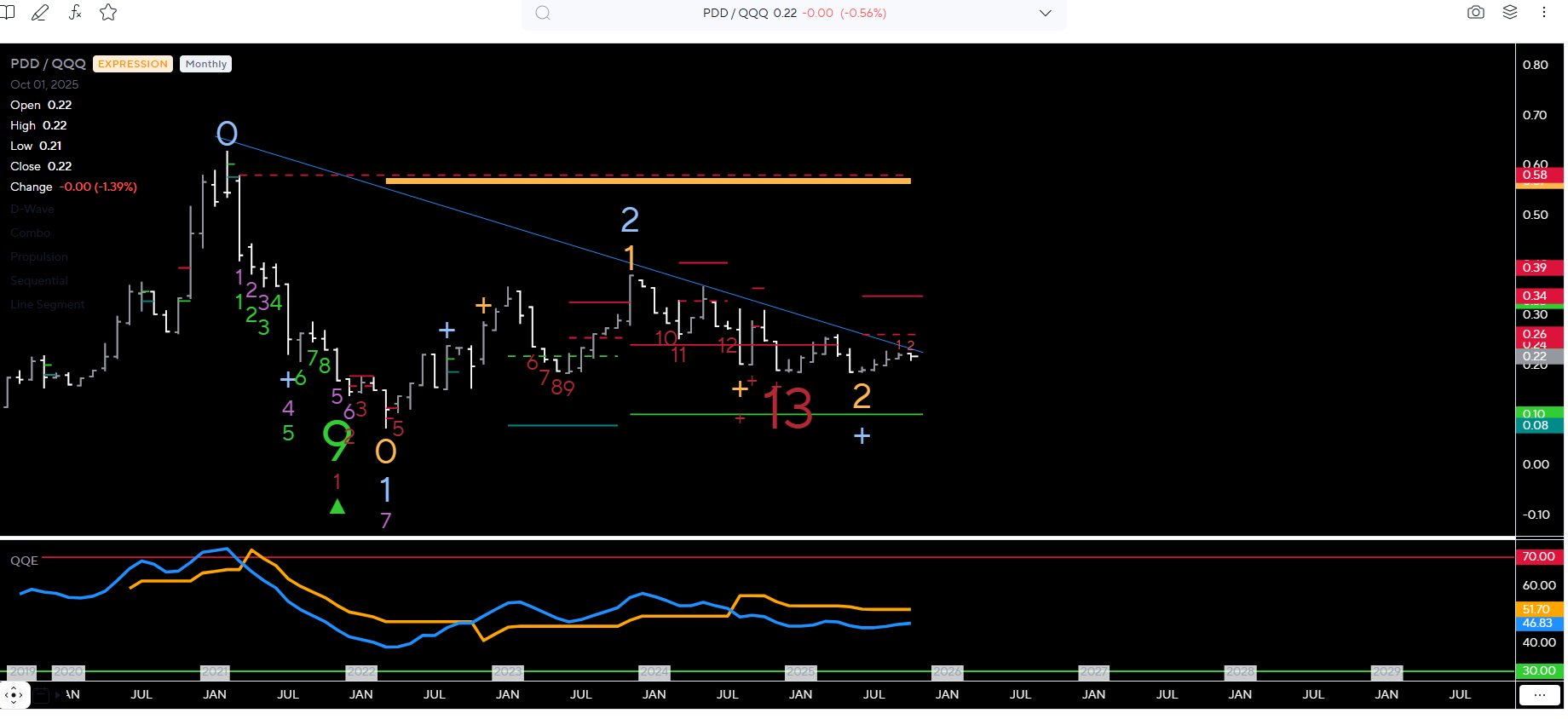This screenshot has width=1568, height=719.
Task: Click the orange EXPRESSION badge
Action: [x=133, y=64]
